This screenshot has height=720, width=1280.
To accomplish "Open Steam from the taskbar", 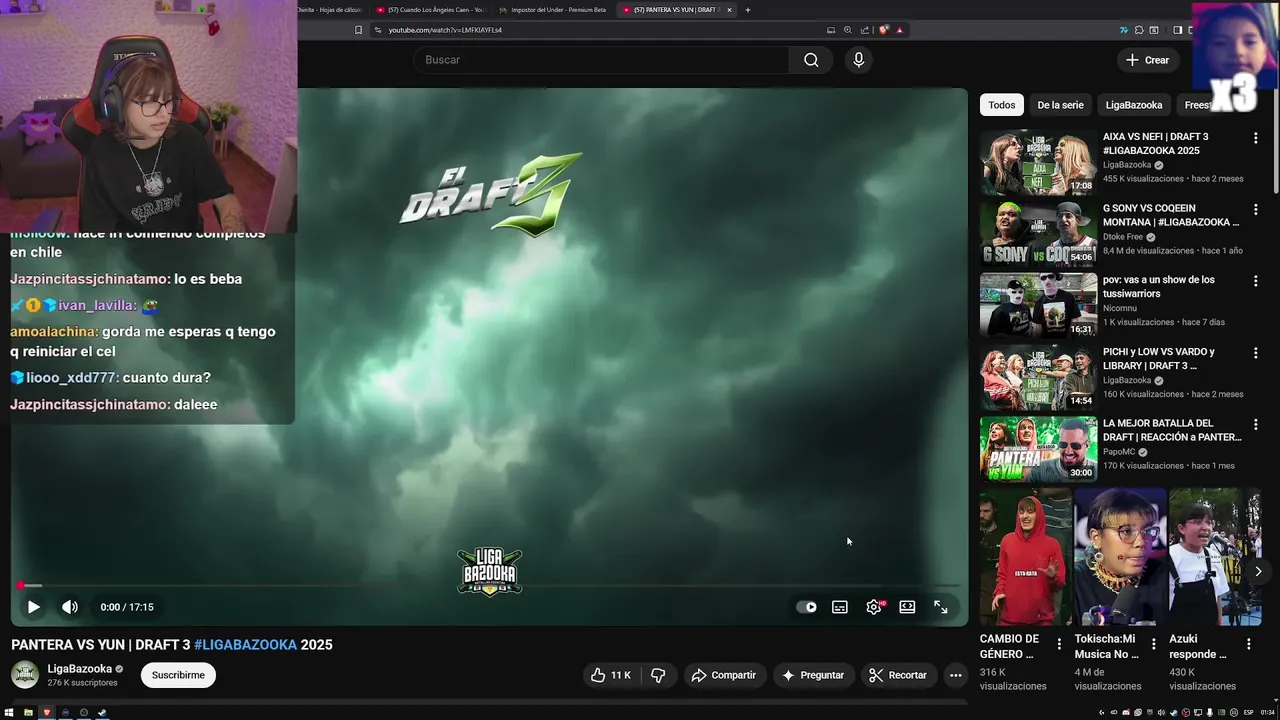I will [x=102, y=713].
